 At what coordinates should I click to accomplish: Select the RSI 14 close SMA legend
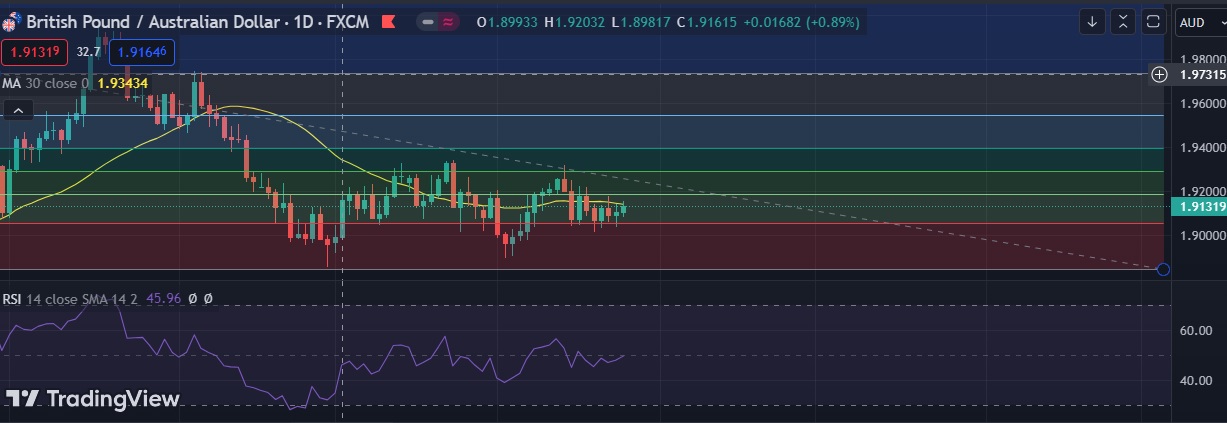click(x=71, y=298)
